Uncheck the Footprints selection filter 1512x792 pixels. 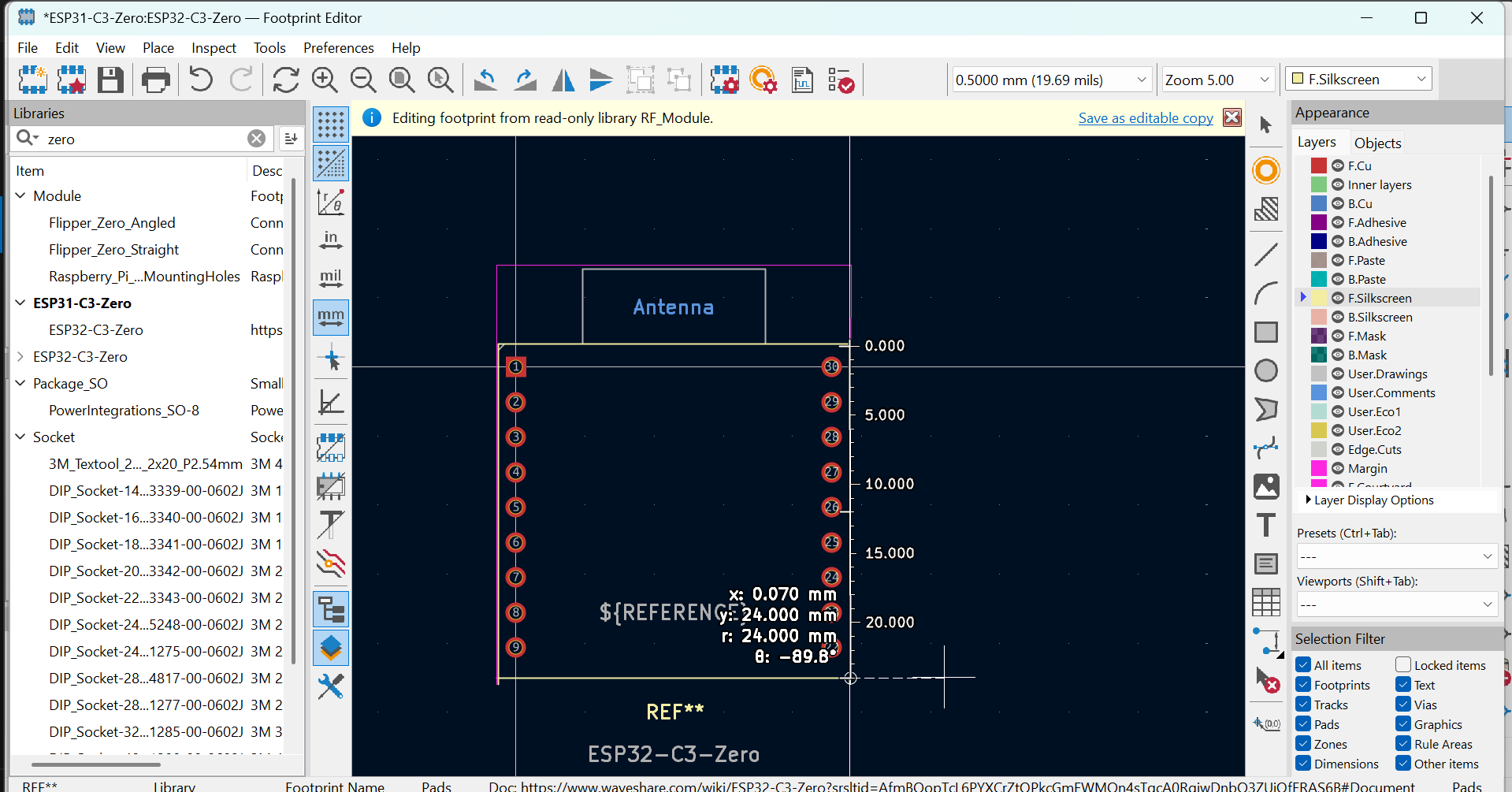pos(1304,685)
